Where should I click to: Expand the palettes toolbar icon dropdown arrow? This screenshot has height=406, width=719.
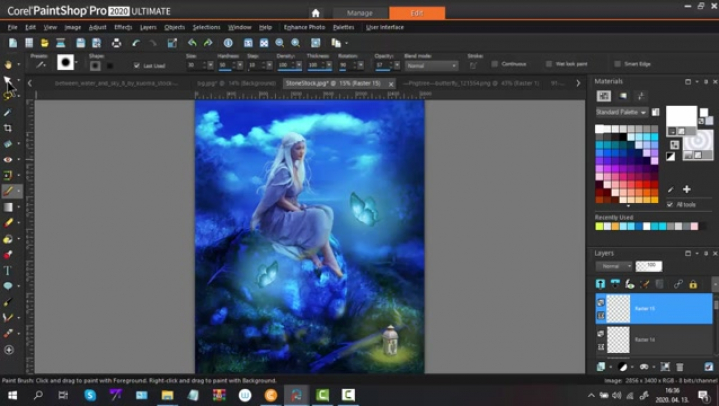346,43
